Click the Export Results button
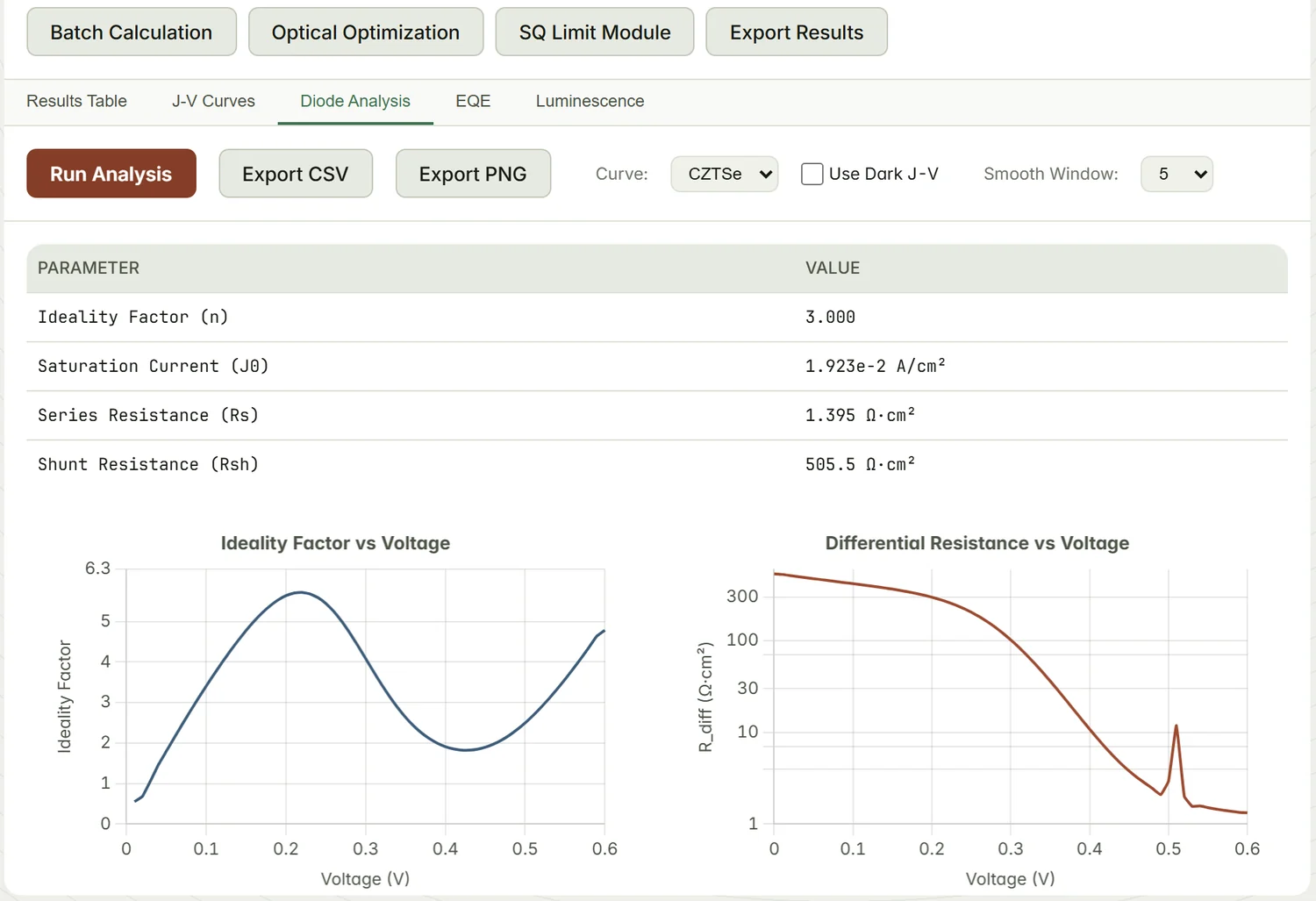1316x901 pixels. 797,32
